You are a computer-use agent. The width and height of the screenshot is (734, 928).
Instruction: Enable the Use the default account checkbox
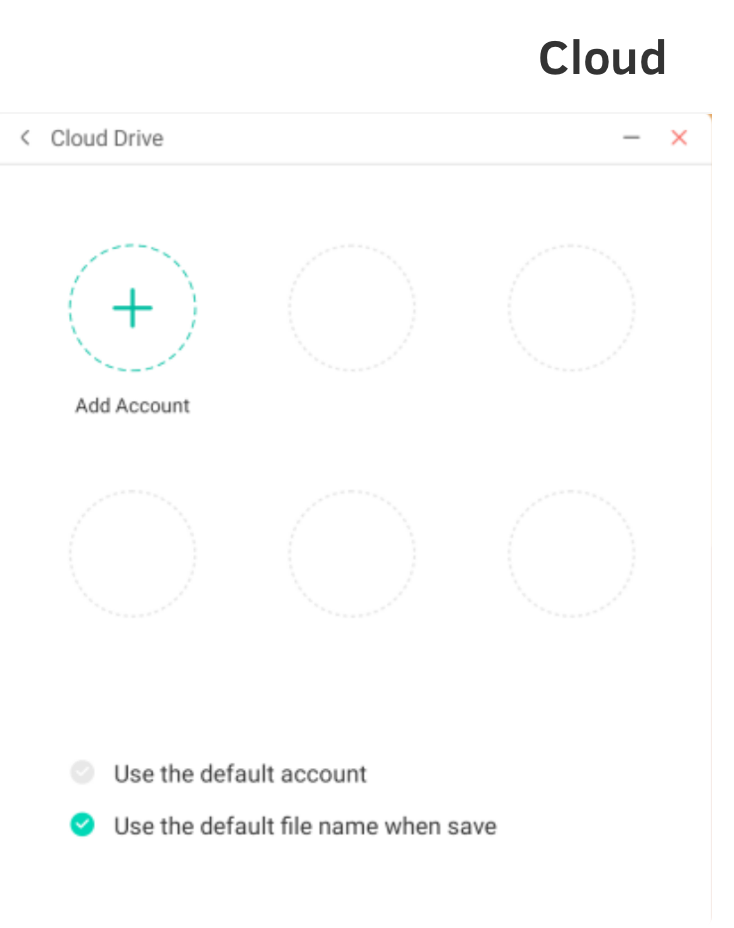pyautogui.click(x=83, y=773)
